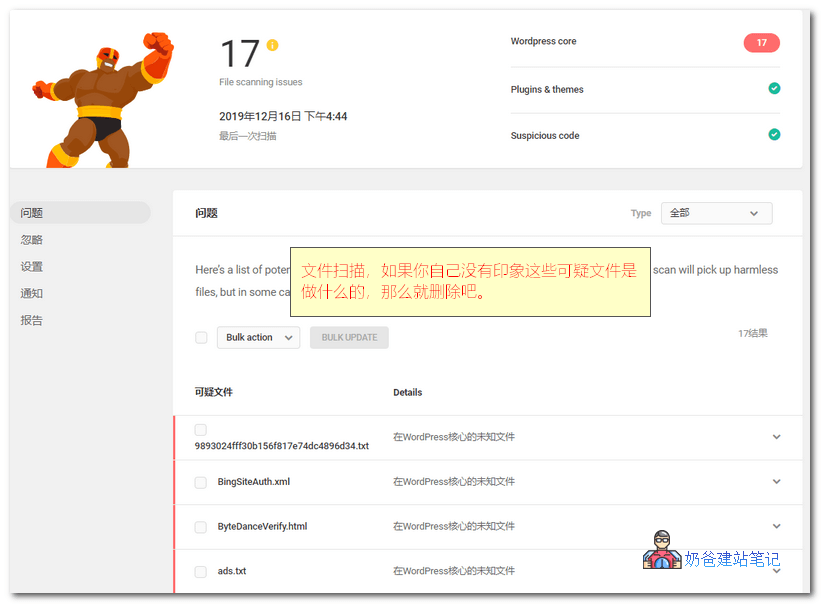Click the BULK UPDATE button

coord(351,337)
